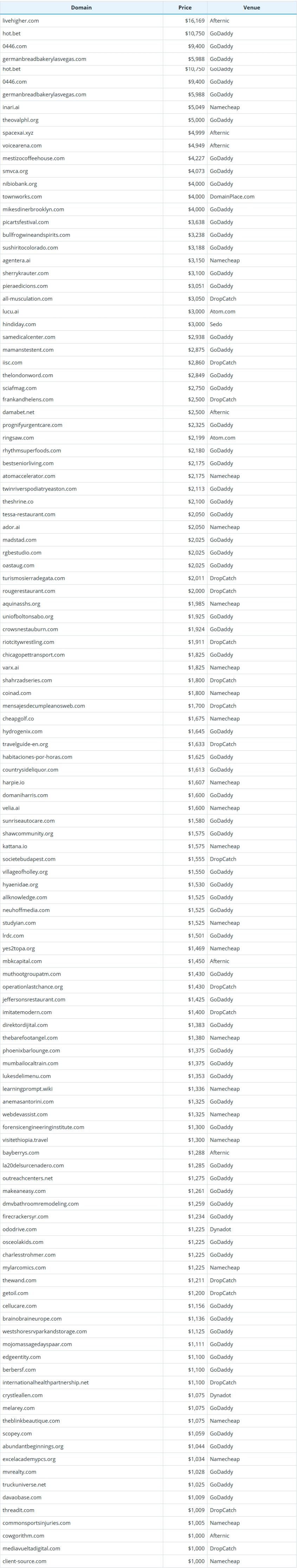The width and height of the screenshot is (297, 1568).
Task: Open the harpie.io domain listing
Action: (13, 783)
